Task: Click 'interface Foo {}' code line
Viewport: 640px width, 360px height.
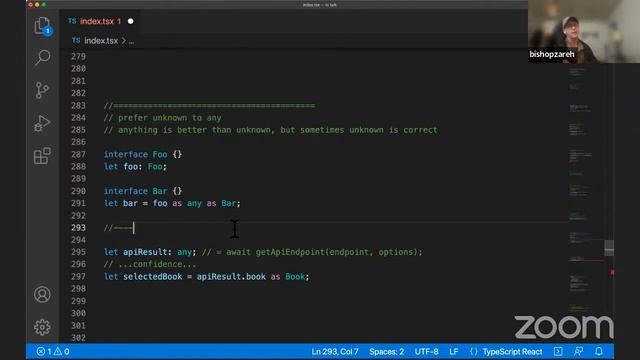Action: click(x=143, y=154)
